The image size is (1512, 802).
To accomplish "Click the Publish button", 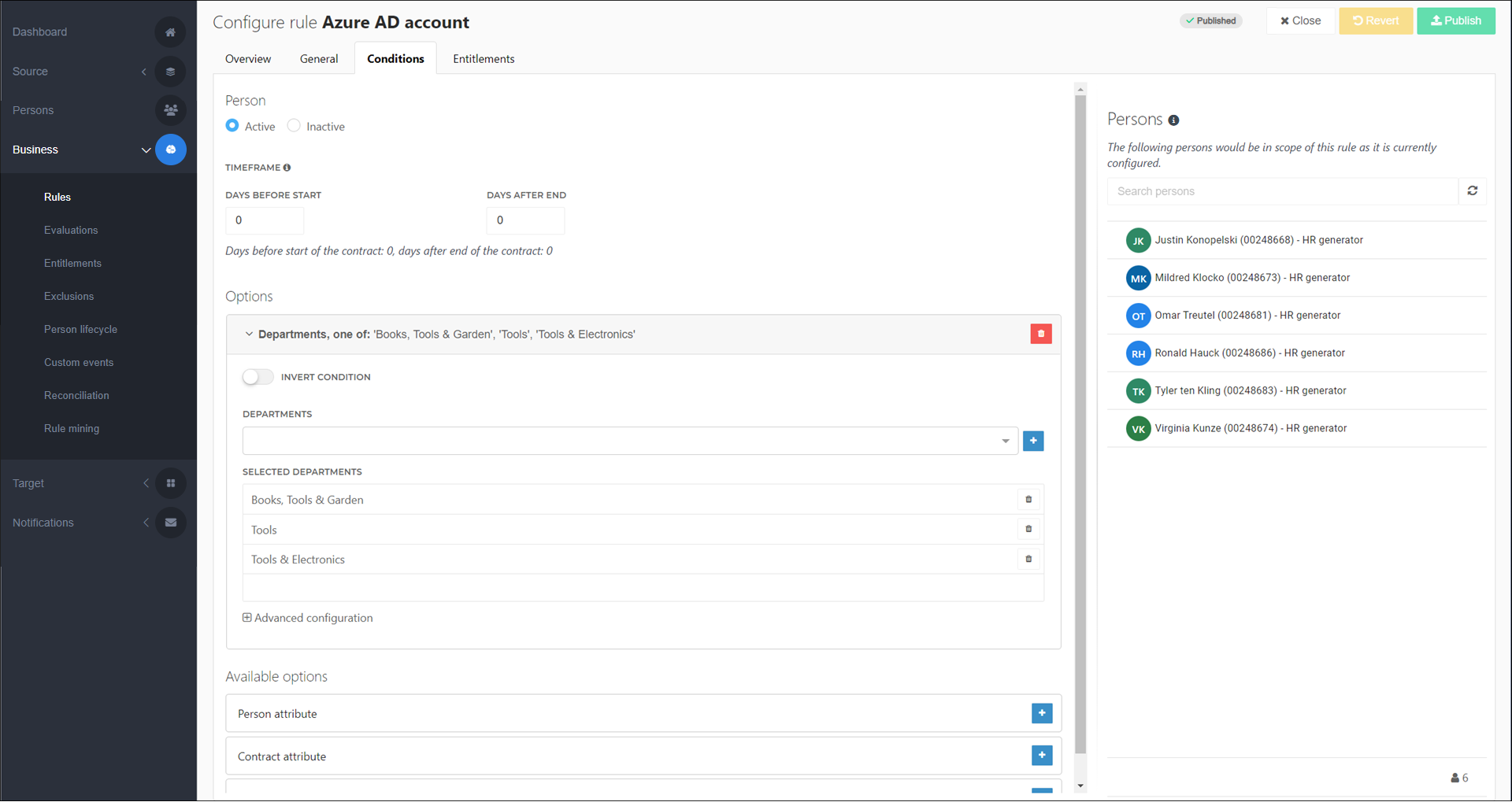I will coord(1456,21).
